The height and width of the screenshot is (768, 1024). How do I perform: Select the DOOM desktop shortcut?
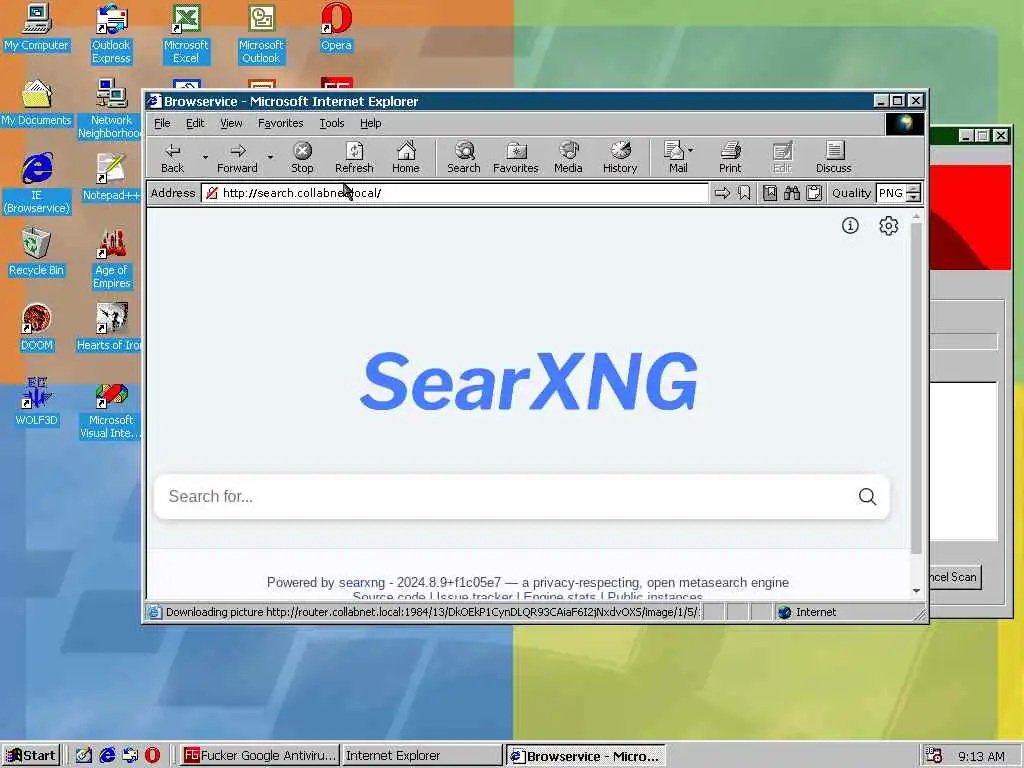click(x=36, y=328)
